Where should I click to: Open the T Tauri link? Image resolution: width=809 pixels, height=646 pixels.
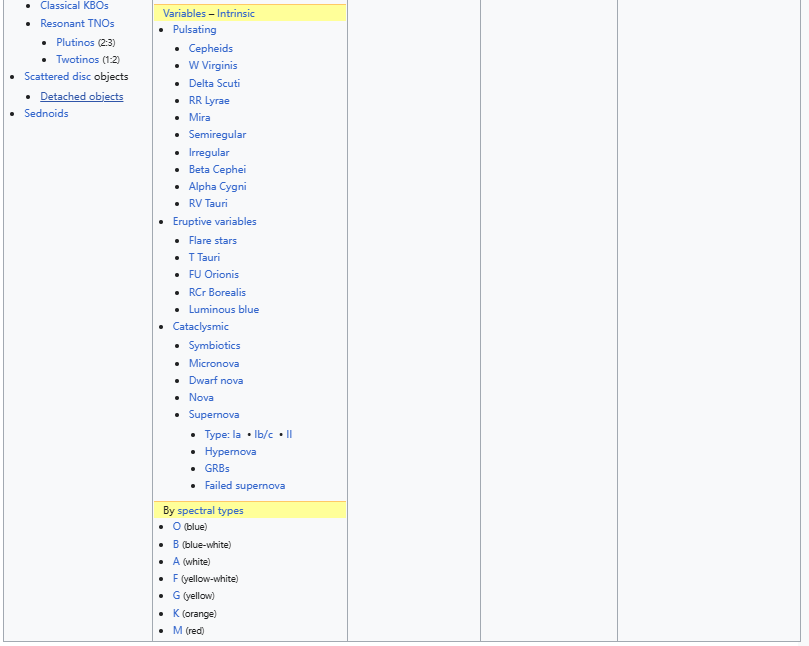coord(206,257)
